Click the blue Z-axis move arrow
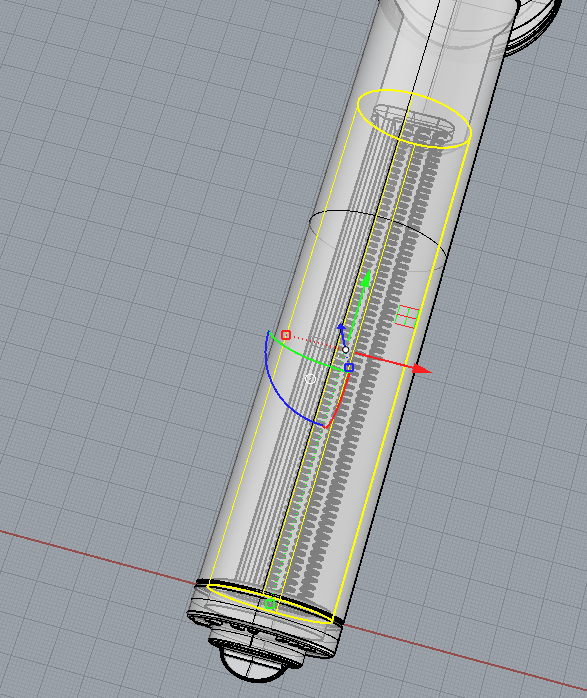The image size is (587, 698). 341,329
